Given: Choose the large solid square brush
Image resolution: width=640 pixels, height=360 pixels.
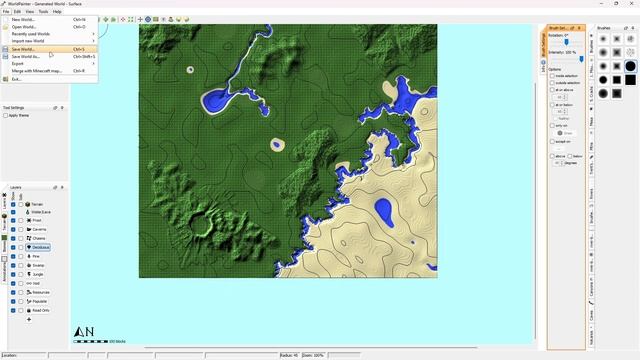Looking at the screenshot, I should 630,80.
